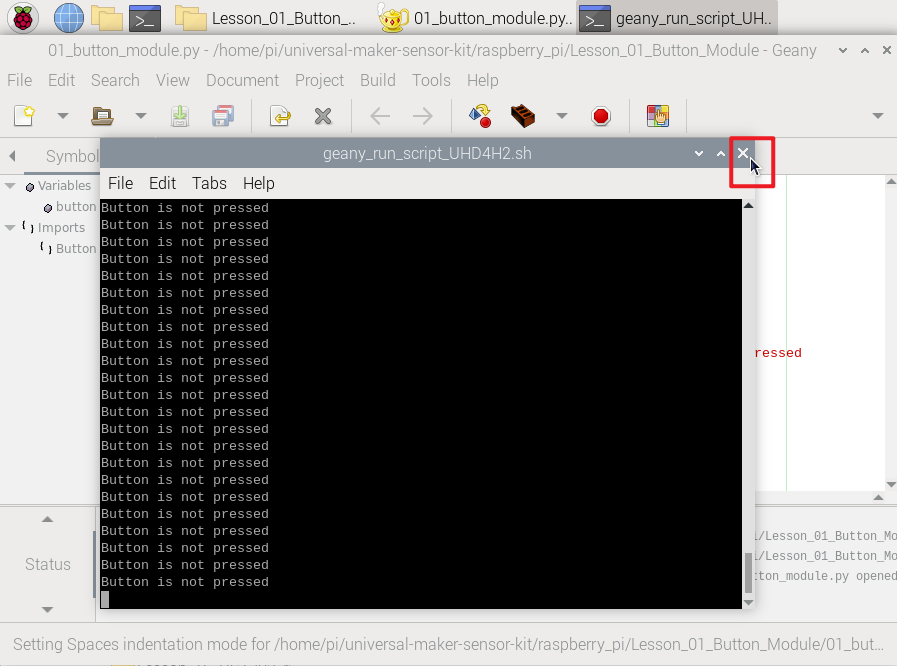Click the Compile icon with red dot
The image size is (897, 666).
point(480,116)
